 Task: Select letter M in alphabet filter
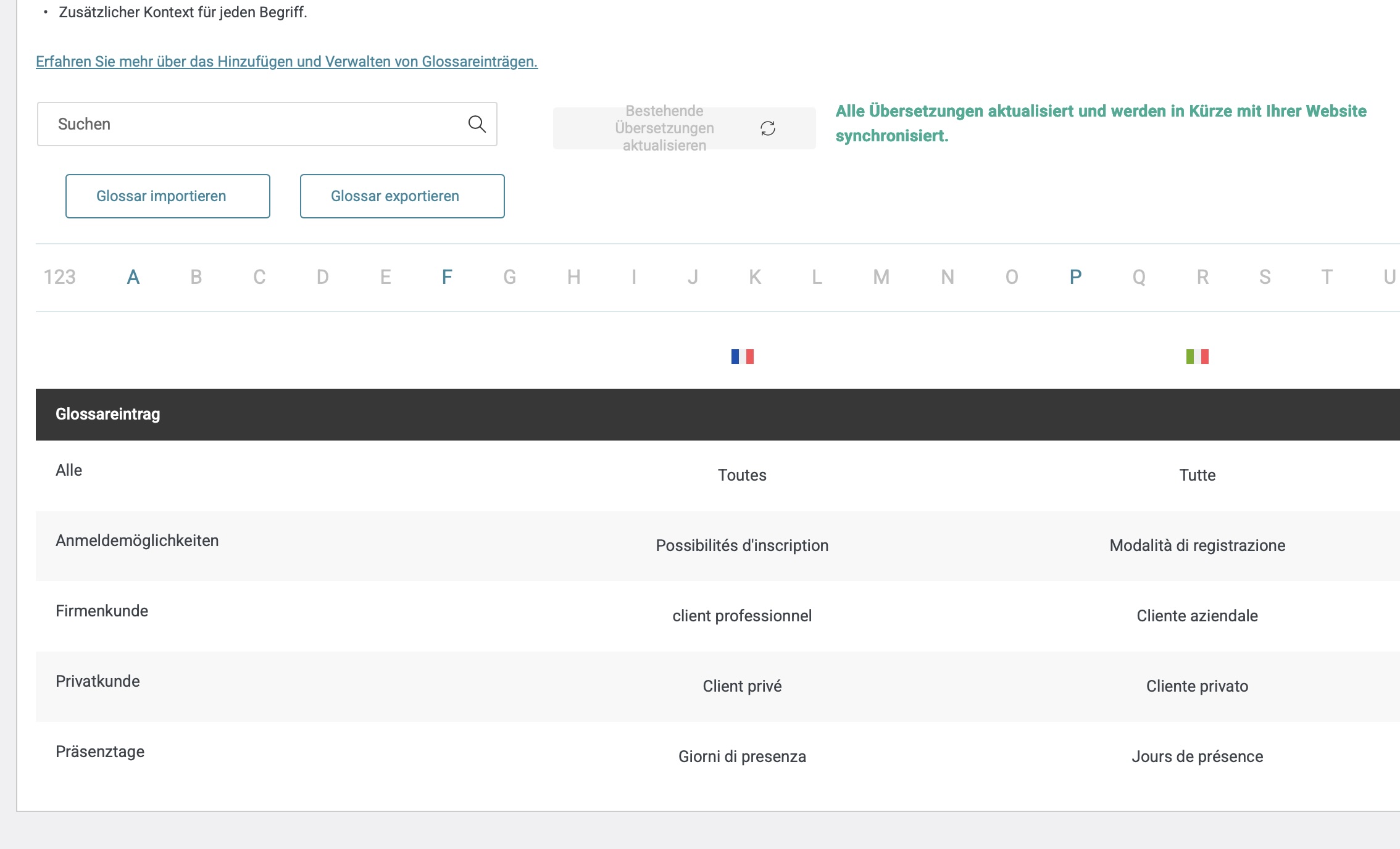(x=881, y=277)
